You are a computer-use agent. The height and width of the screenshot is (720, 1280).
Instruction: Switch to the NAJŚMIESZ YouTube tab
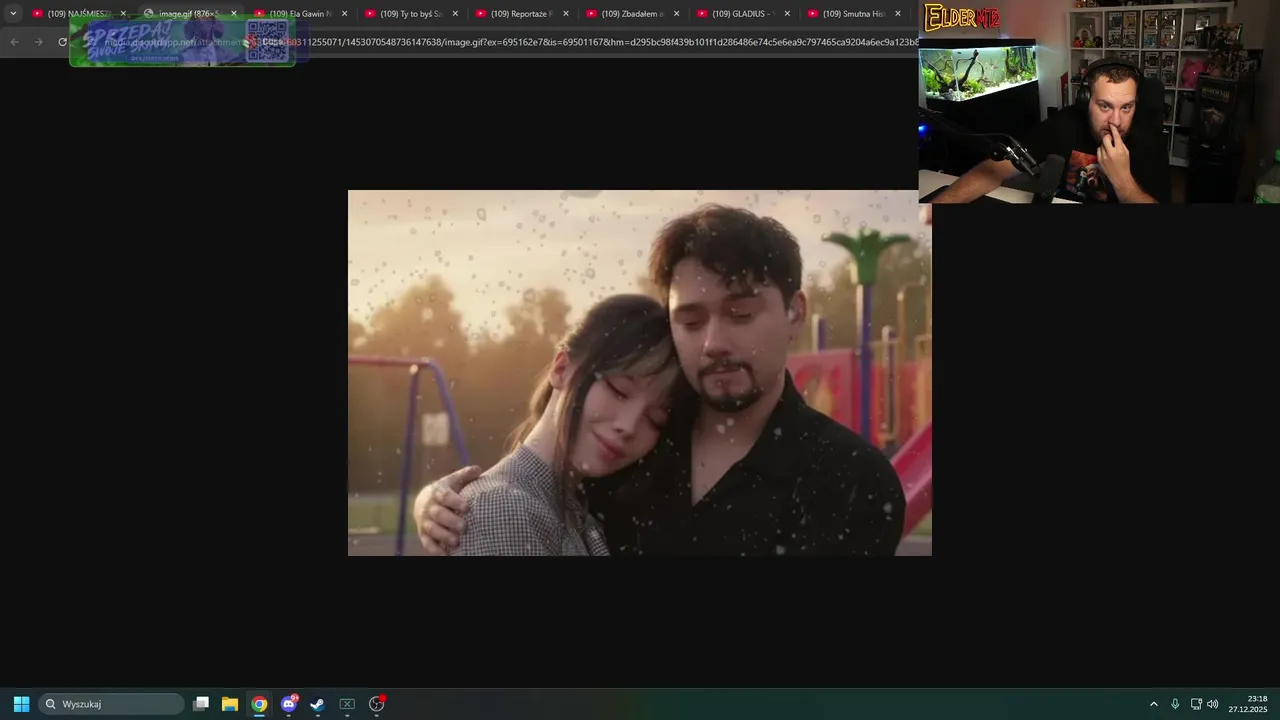[78, 14]
